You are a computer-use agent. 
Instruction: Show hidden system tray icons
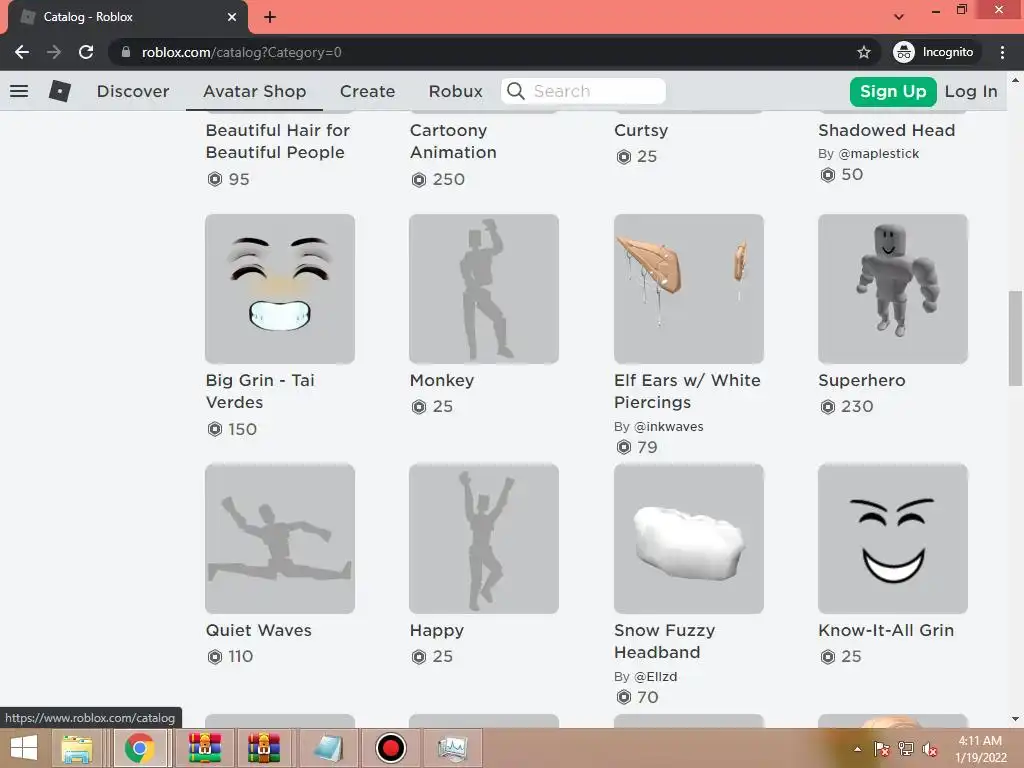(x=857, y=749)
